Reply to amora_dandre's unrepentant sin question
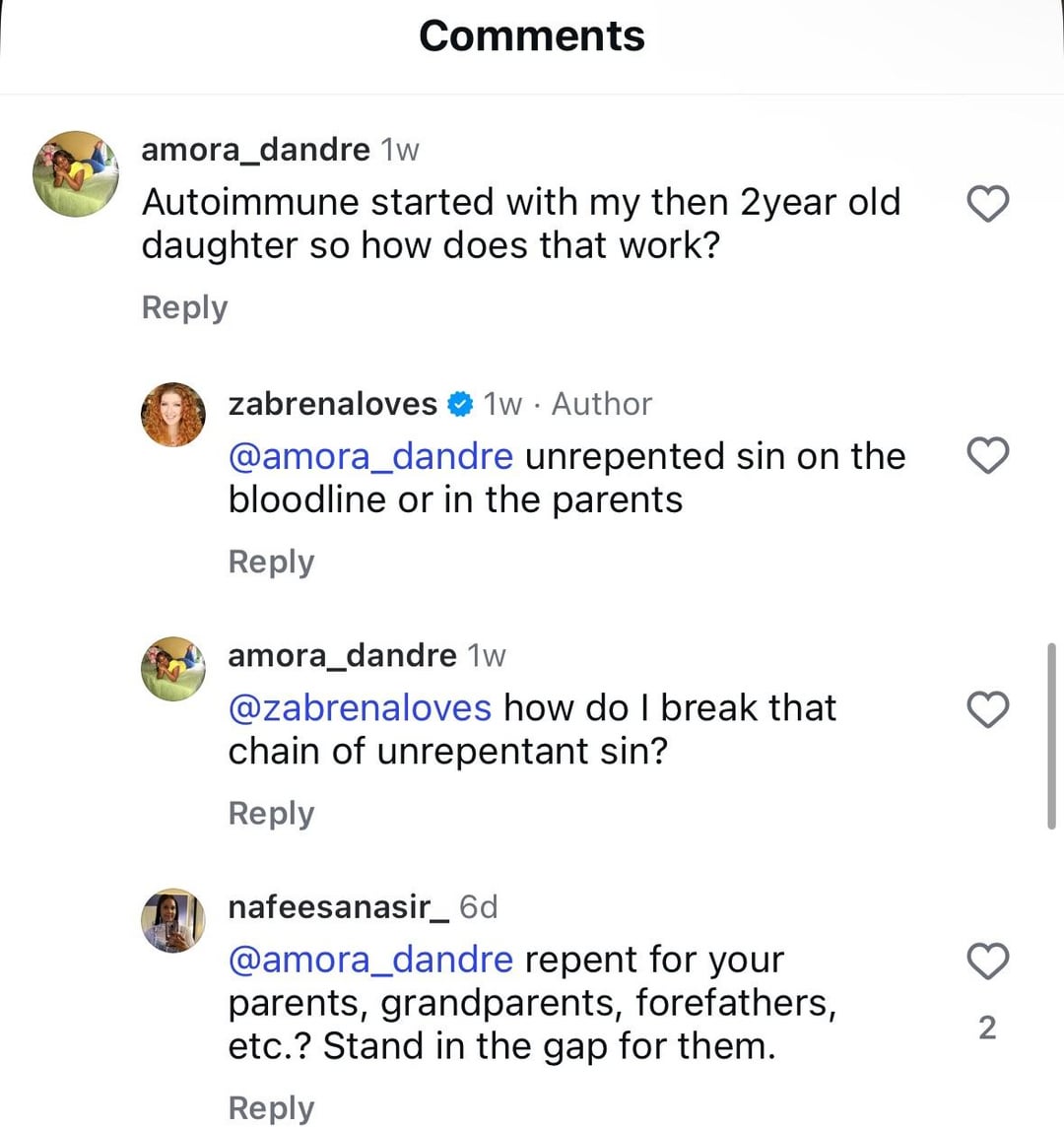The image size is (1064, 1129). click(x=271, y=814)
